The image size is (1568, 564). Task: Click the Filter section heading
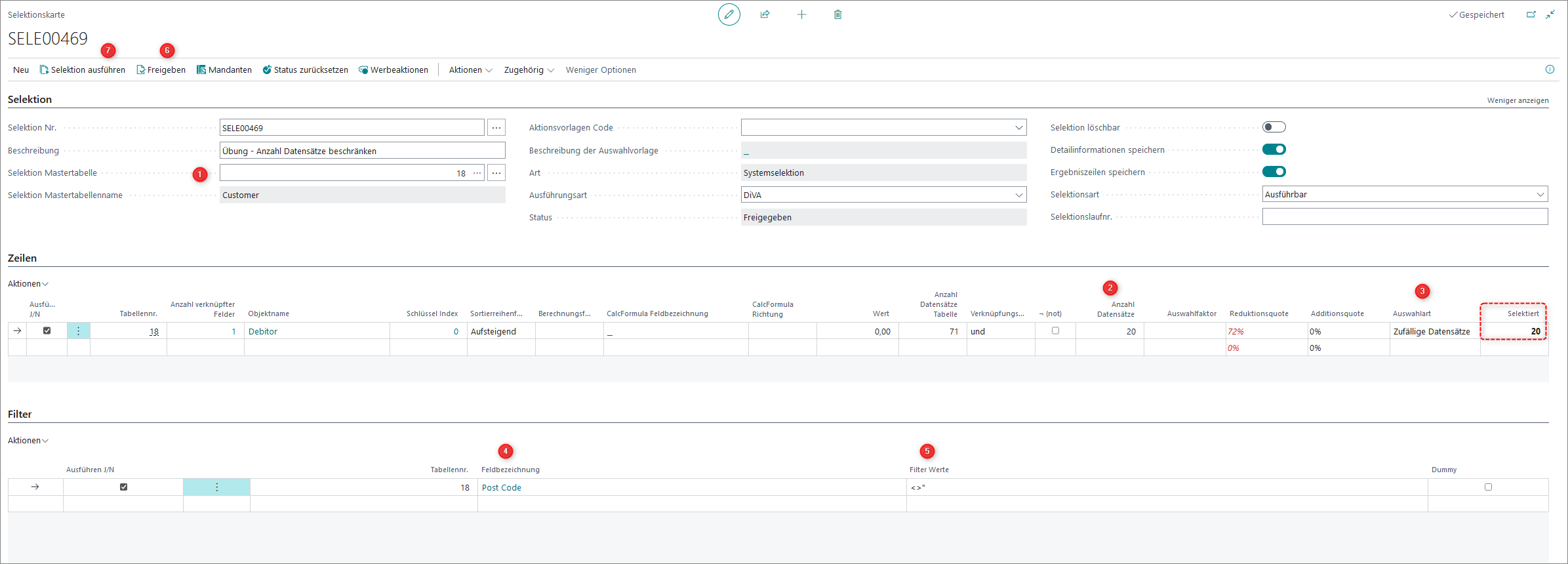[x=20, y=414]
